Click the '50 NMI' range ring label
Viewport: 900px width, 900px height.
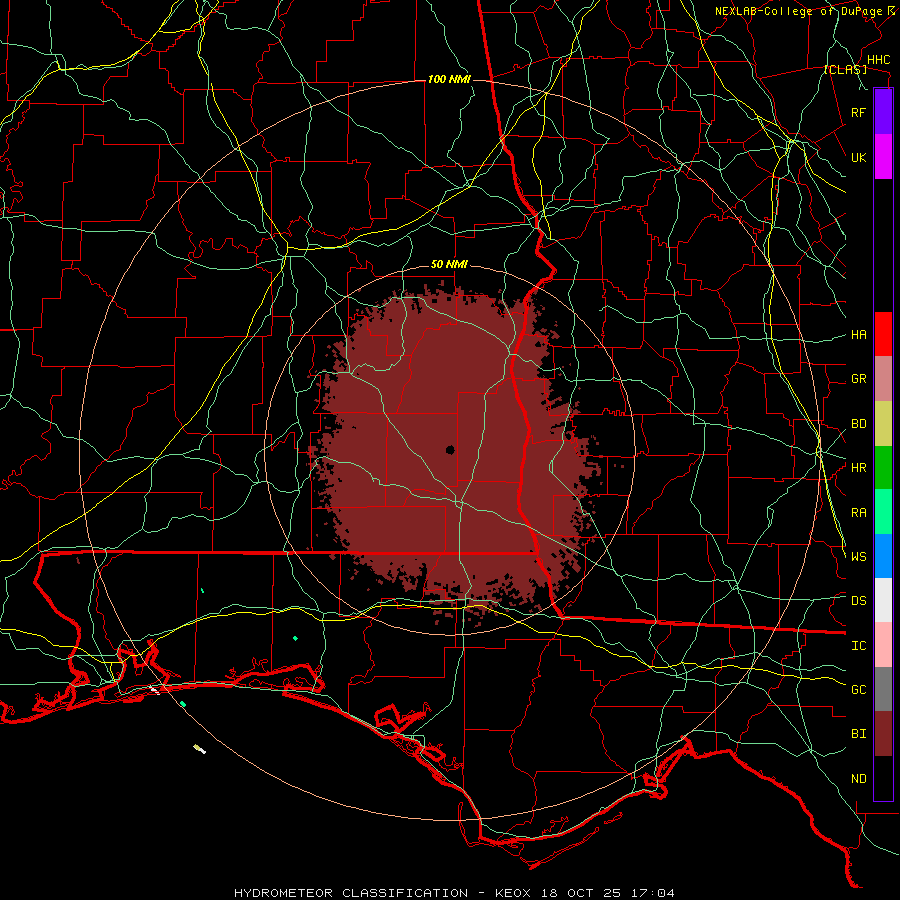pyautogui.click(x=449, y=264)
